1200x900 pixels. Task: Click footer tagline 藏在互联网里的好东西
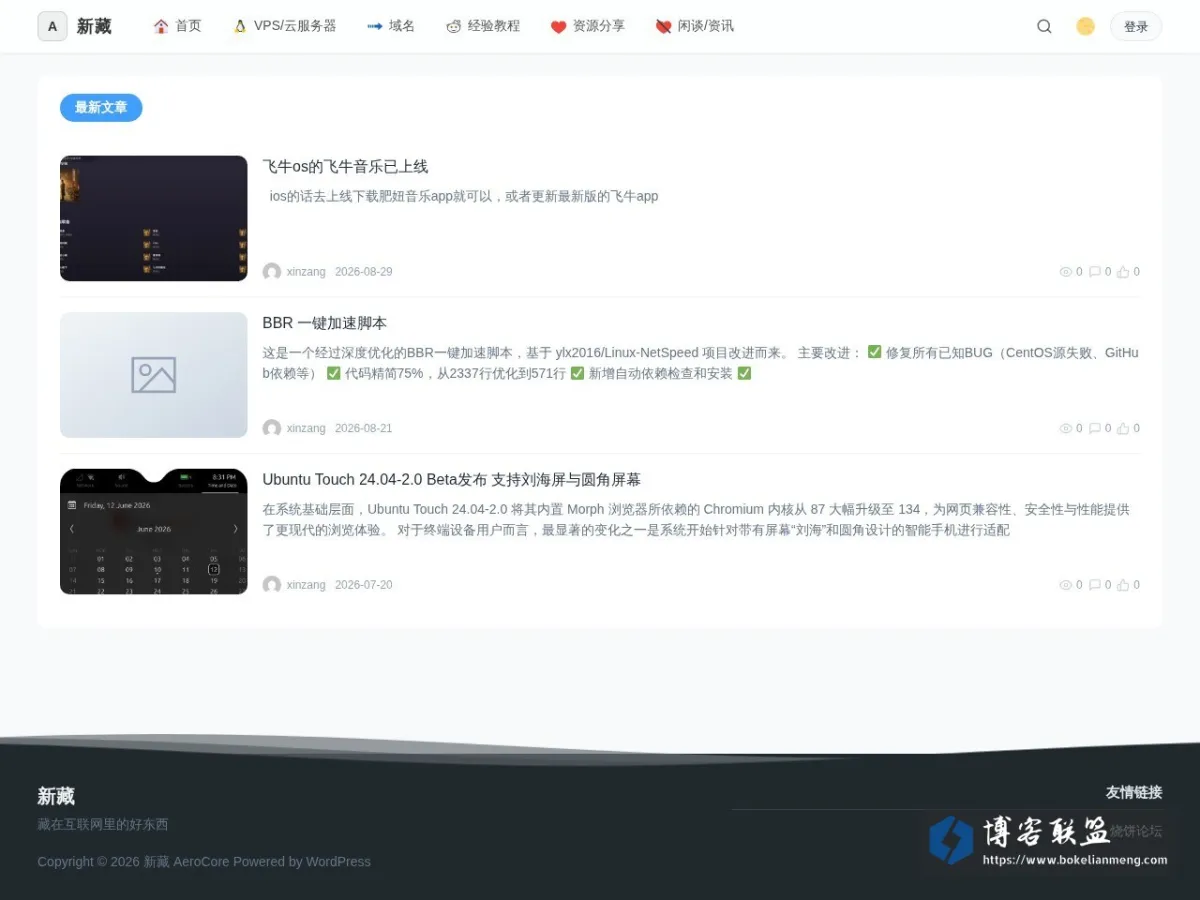tap(103, 825)
